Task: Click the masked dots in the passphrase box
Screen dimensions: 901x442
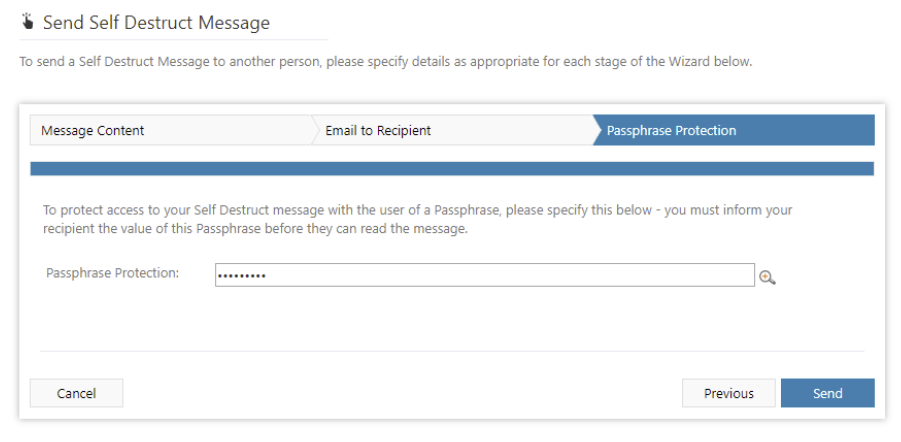Action: 242,275
